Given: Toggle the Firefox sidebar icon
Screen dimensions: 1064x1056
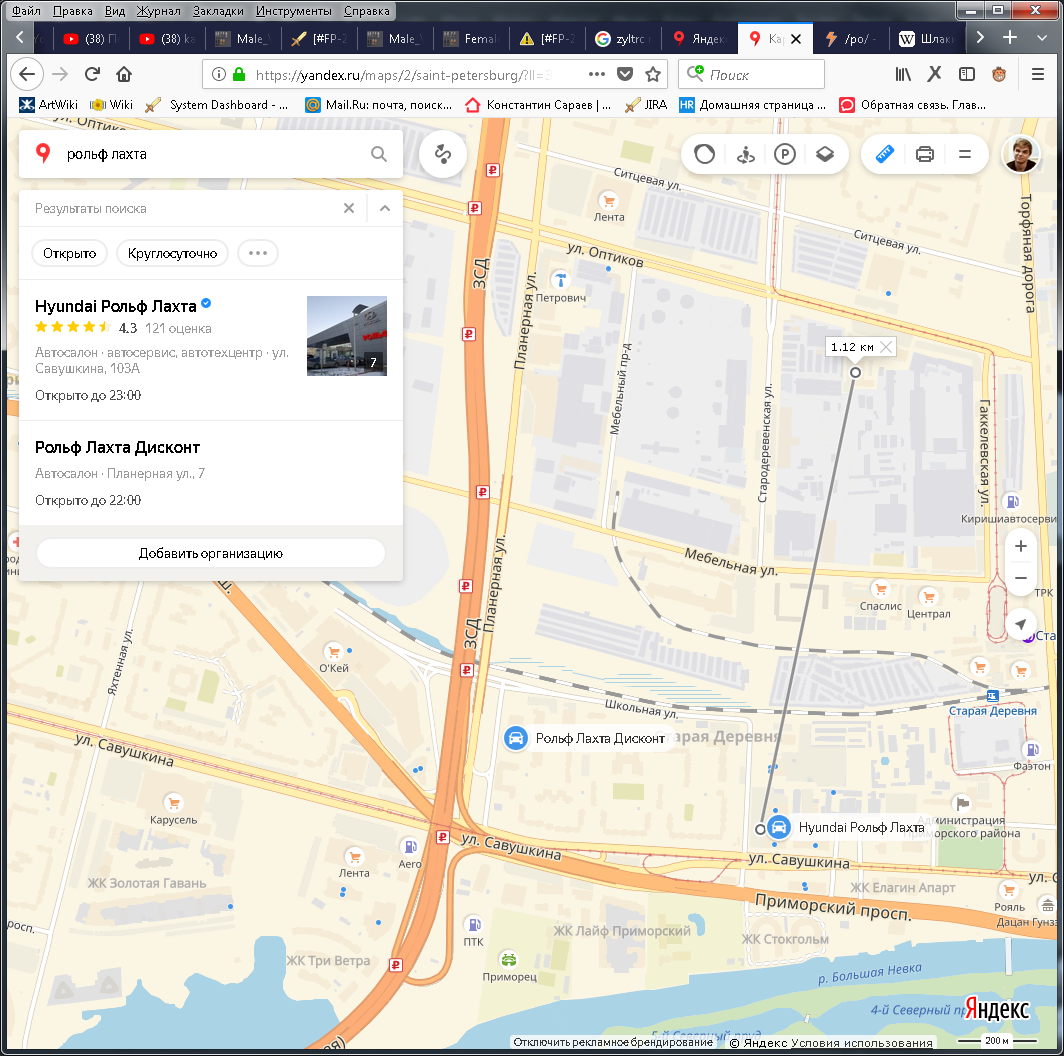Looking at the screenshot, I should (x=967, y=74).
